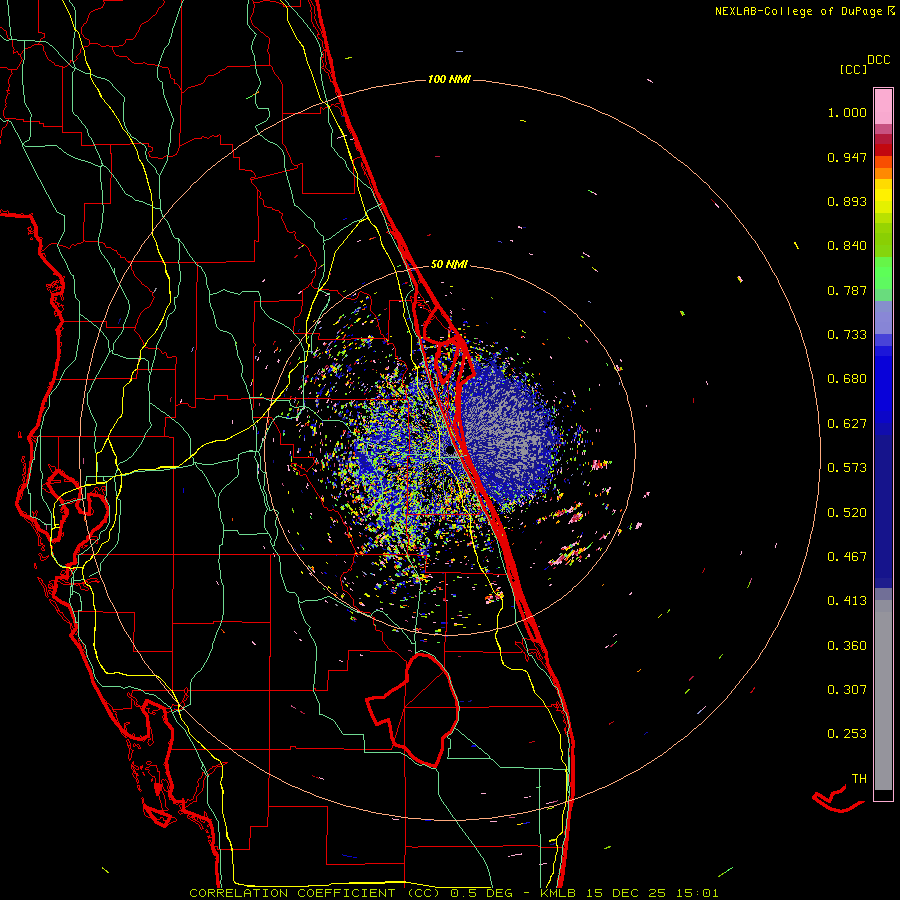Click the DCC label above color scale
The image size is (900, 900).
pos(878,60)
